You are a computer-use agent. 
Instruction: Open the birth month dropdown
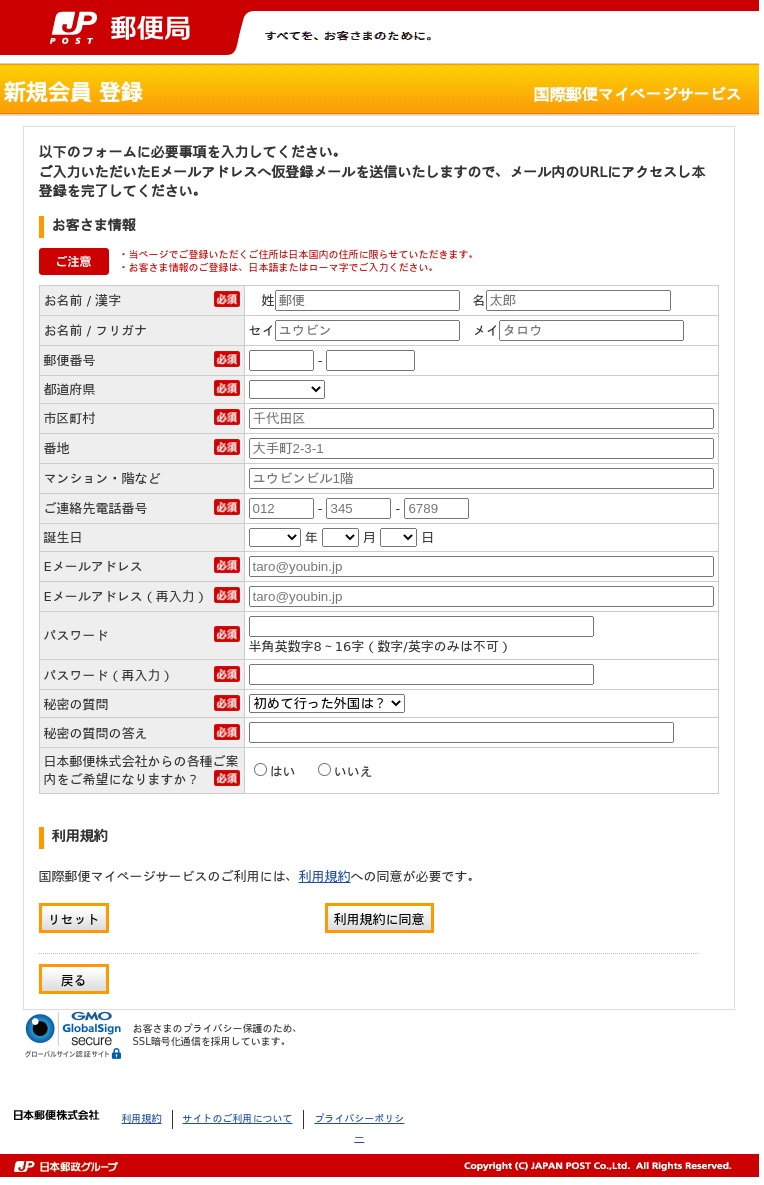[x=340, y=537]
